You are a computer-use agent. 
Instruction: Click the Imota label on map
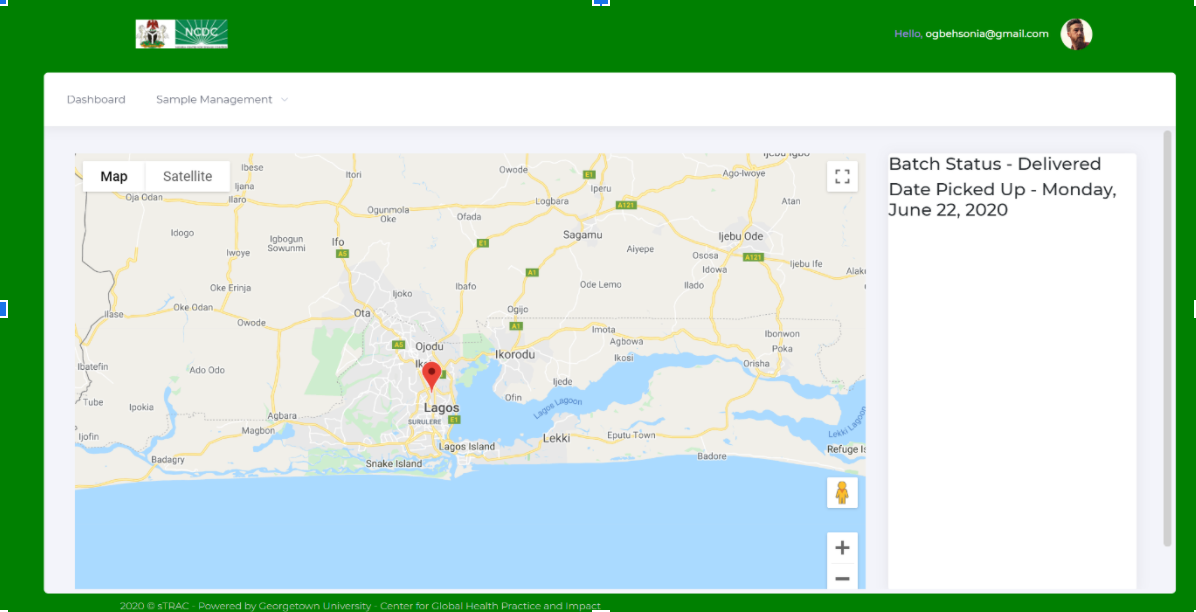(x=603, y=330)
